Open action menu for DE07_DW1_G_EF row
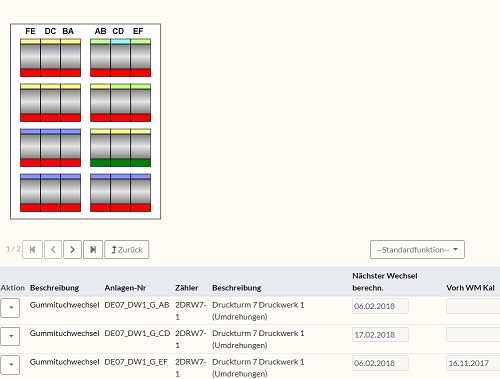The height and width of the screenshot is (379, 500). [10, 365]
